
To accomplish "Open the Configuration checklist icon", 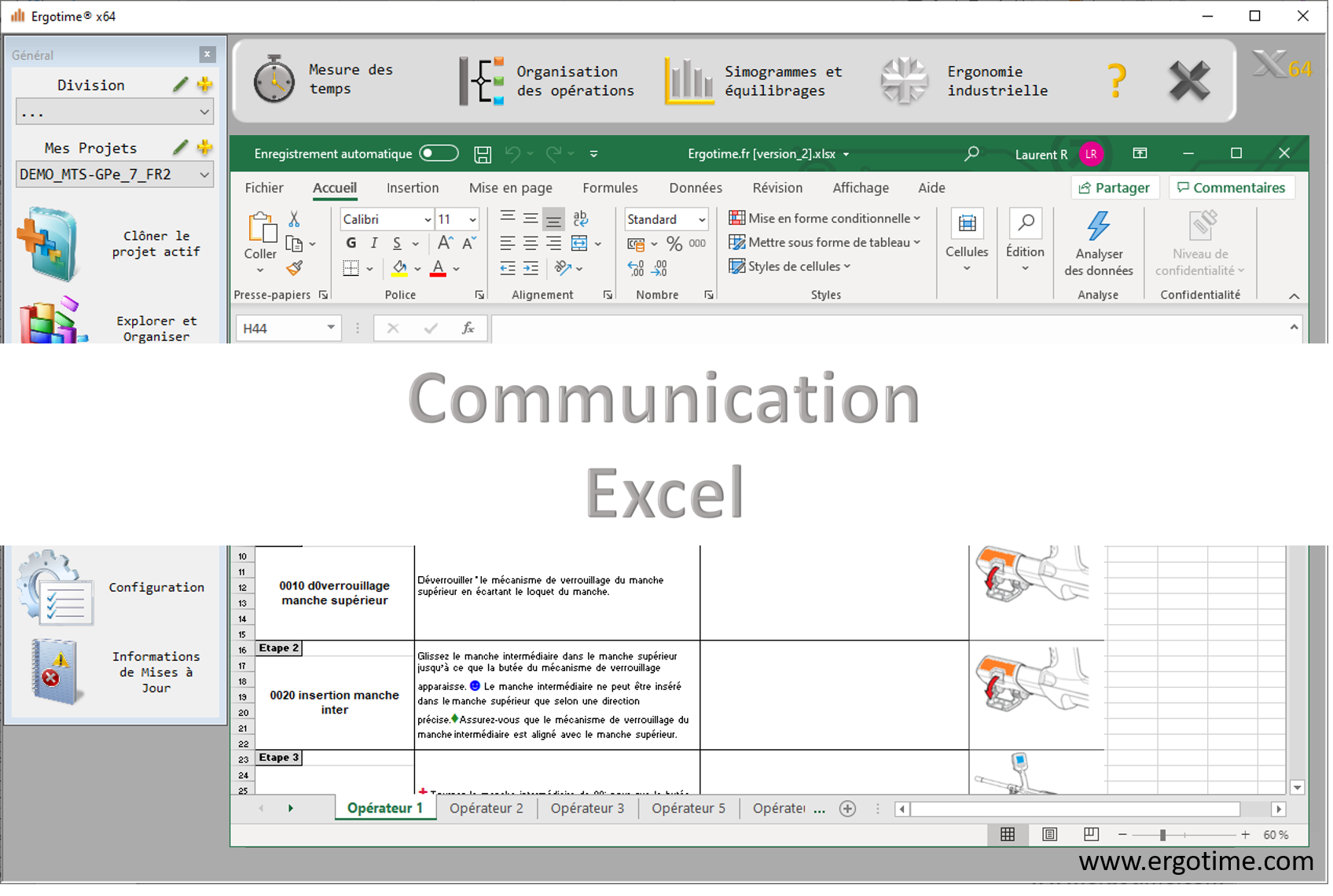I will click(56, 589).
